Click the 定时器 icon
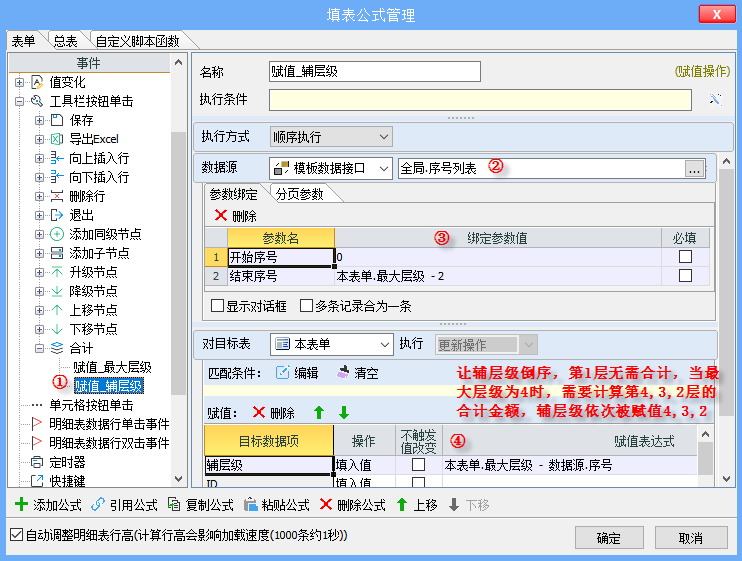This screenshot has width=742, height=561. (36, 462)
